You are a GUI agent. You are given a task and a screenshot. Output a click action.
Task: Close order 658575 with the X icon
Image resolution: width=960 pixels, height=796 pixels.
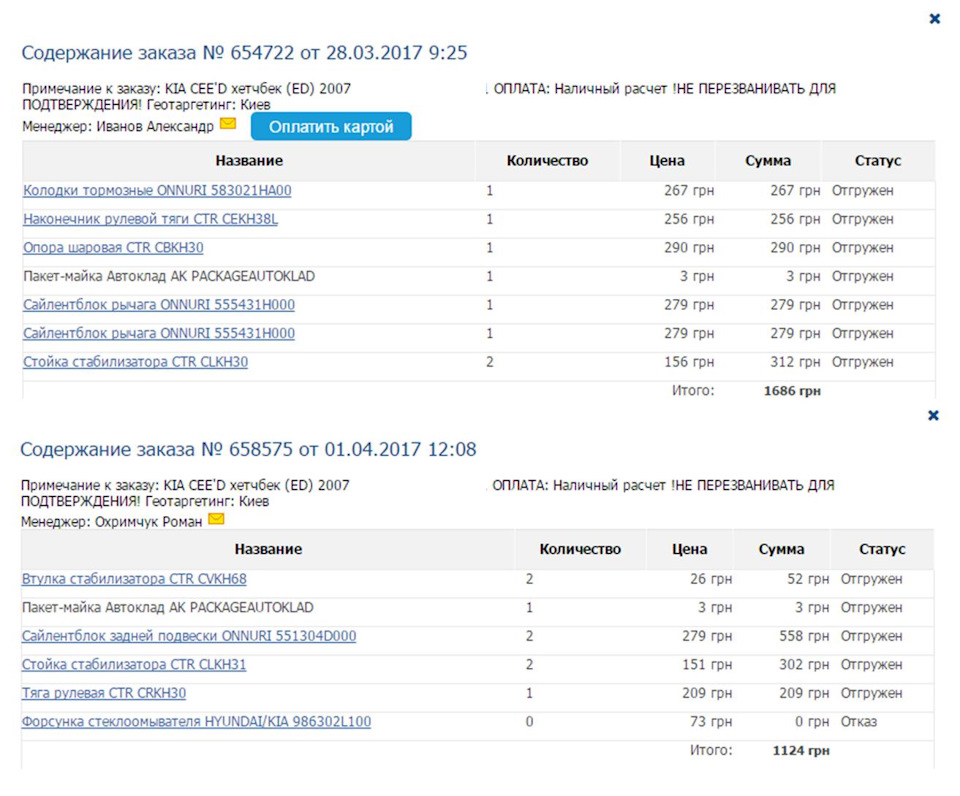pyautogui.click(x=933, y=416)
